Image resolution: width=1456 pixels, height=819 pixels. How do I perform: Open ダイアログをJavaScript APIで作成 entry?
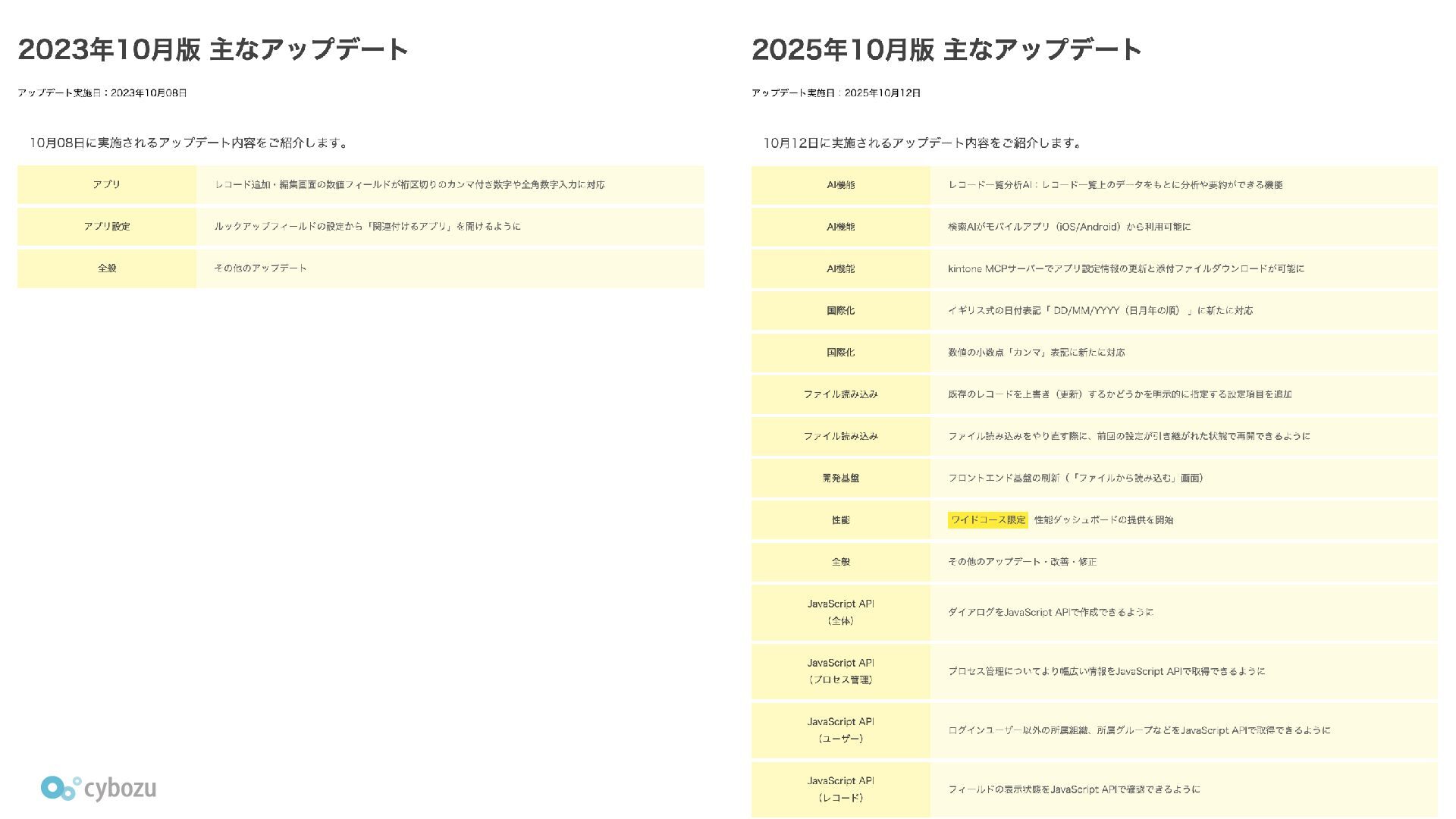1050,612
